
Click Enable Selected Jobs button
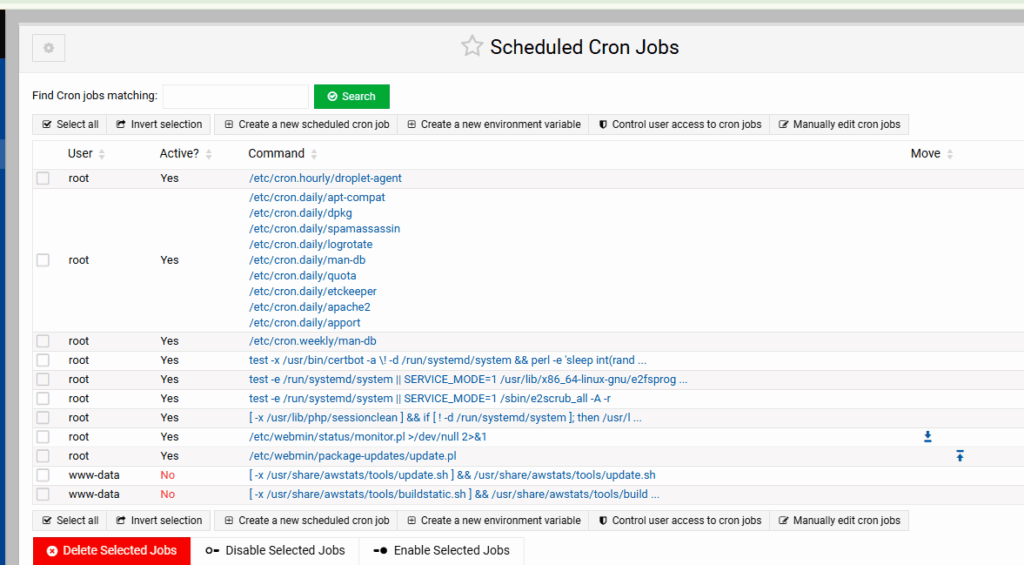[441, 550]
